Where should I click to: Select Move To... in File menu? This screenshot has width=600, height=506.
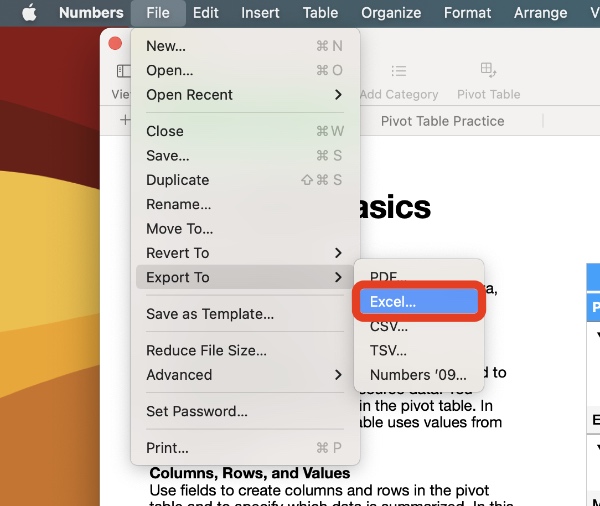[x=245, y=229]
